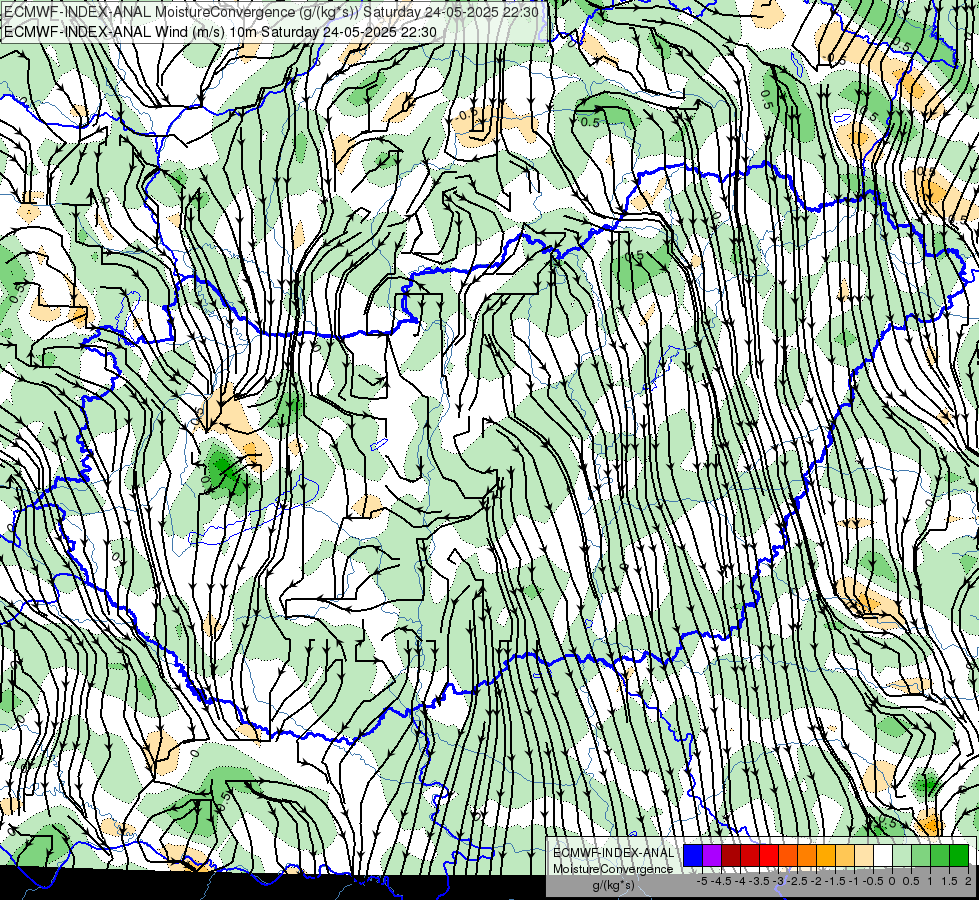Click the legend label MoistureConvergence
Image resolution: width=979 pixels, height=900 pixels.
[613, 869]
